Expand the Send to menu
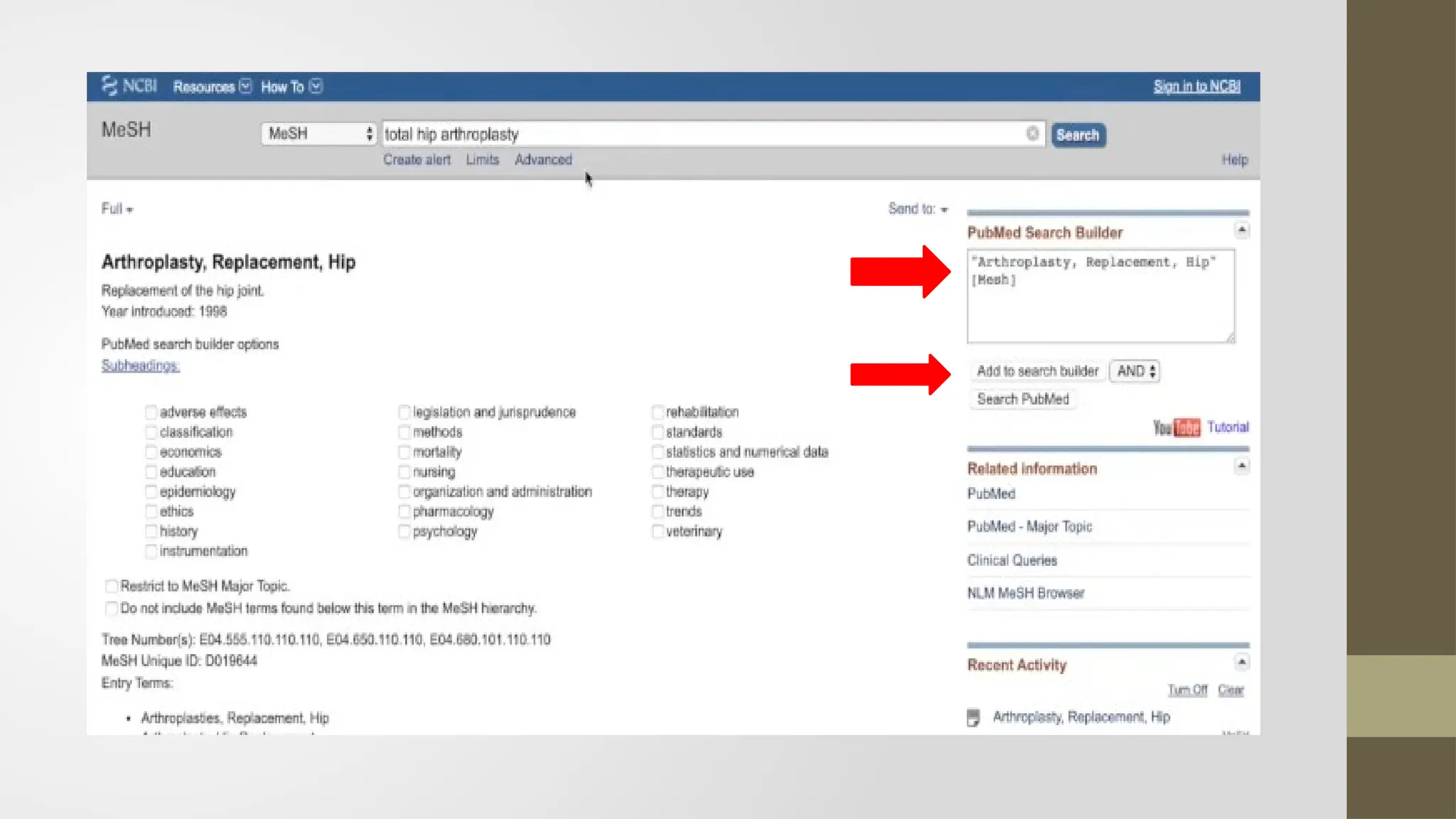This screenshot has width=1456, height=819. [918, 209]
